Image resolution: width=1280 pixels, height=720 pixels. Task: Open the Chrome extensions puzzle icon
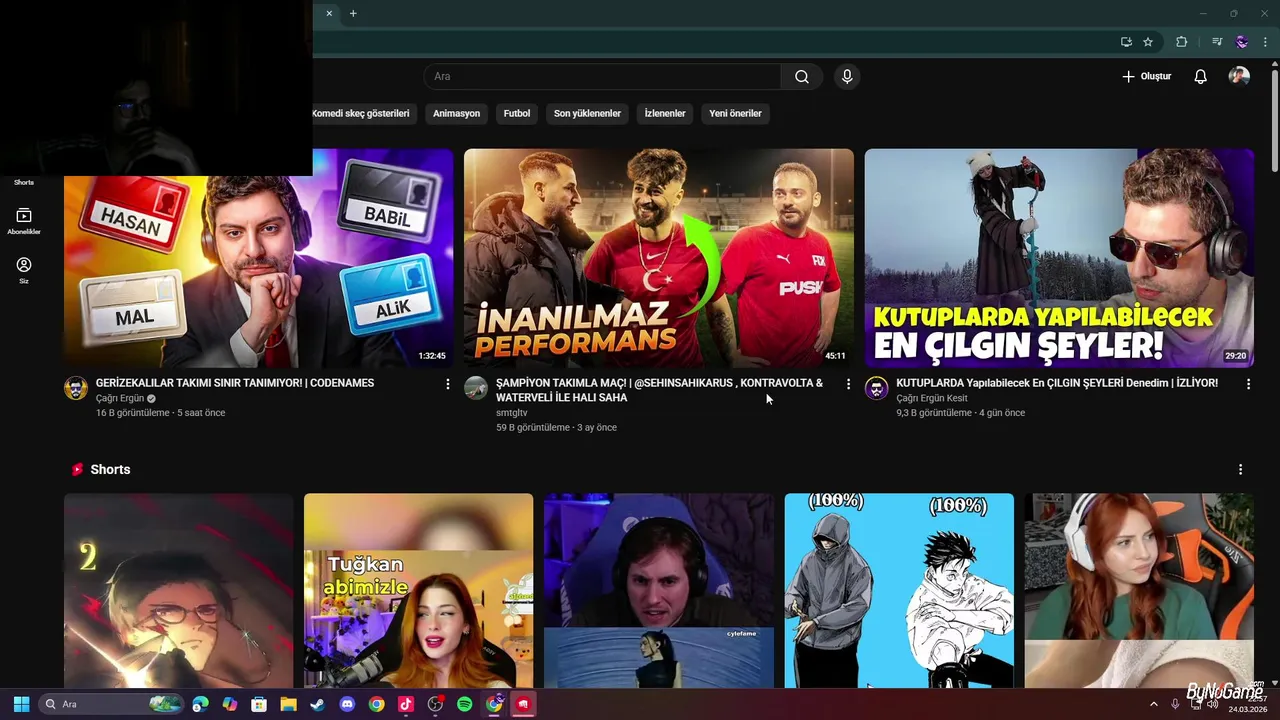pyautogui.click(x=1181, y=42)
